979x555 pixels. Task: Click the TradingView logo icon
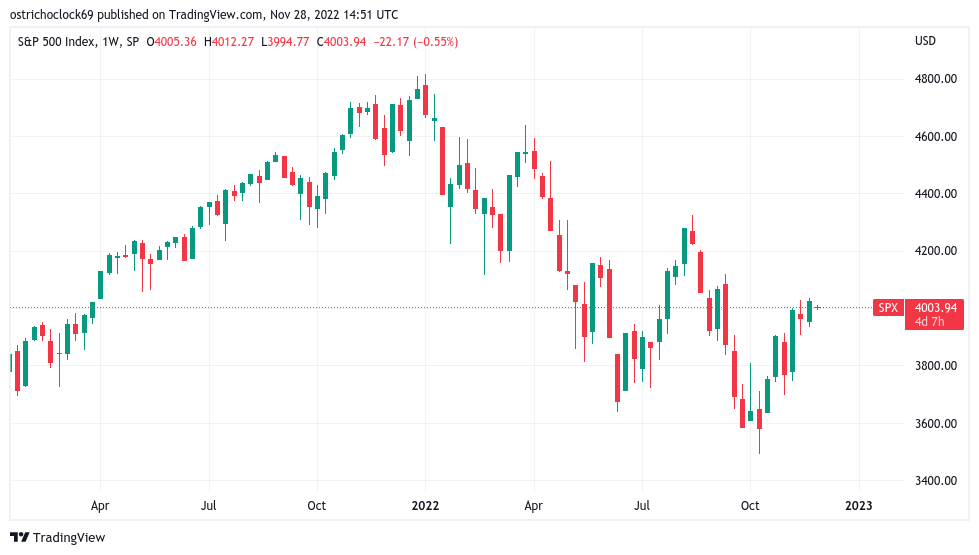(x=19, y=537)
